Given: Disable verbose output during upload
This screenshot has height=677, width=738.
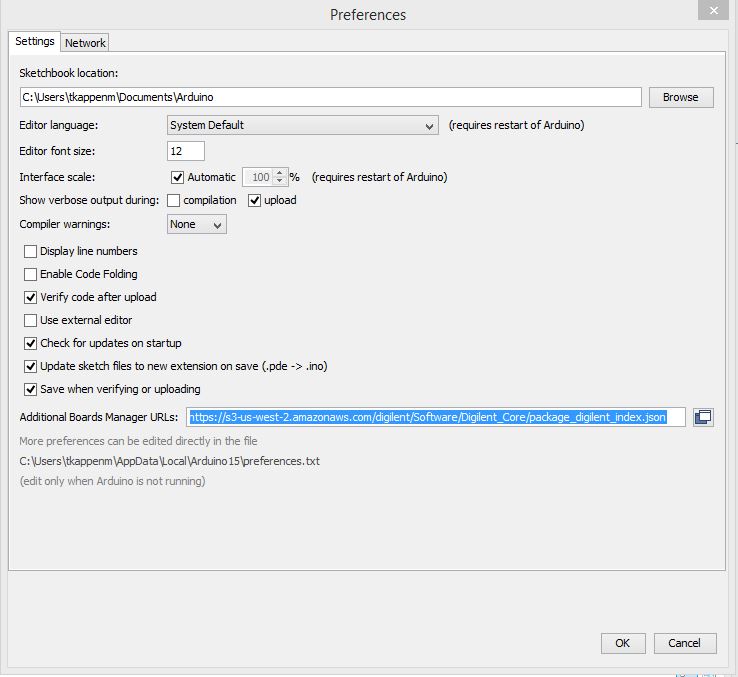Looking at the screenshot, I should coord(254,201).
